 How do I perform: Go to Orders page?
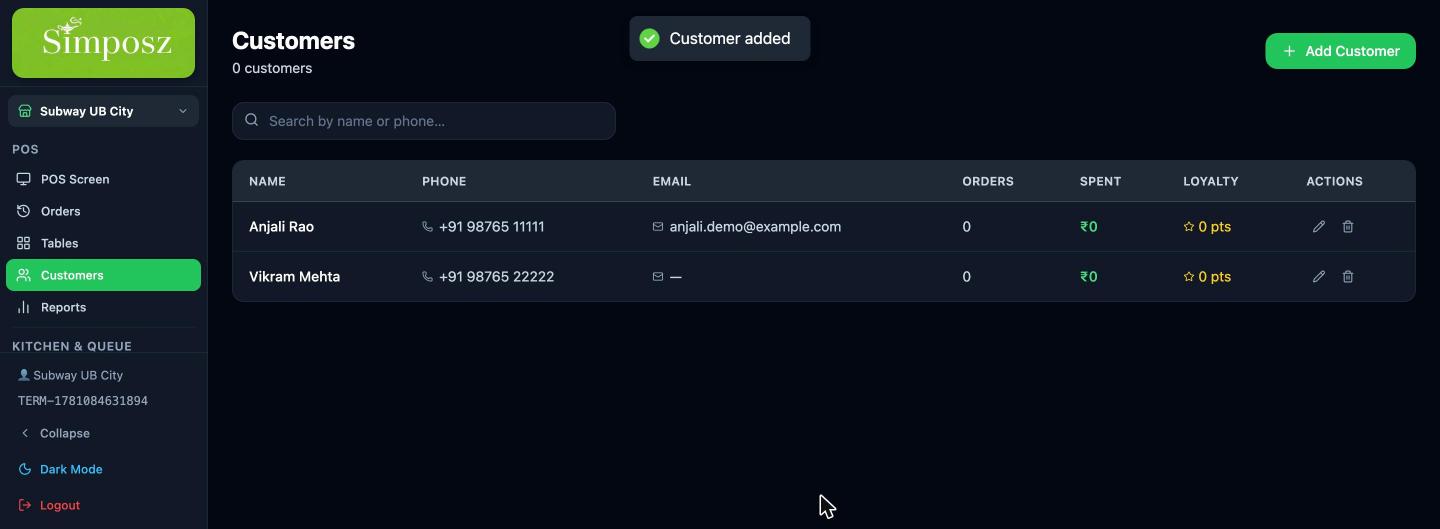[103, 211]
